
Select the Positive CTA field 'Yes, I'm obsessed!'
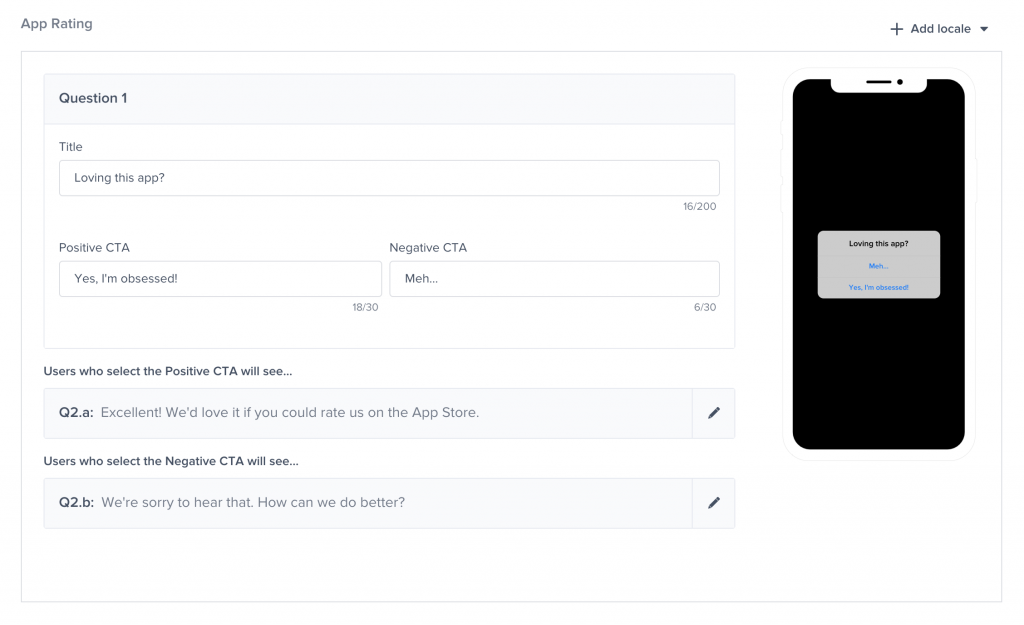(x=220, y=278)
